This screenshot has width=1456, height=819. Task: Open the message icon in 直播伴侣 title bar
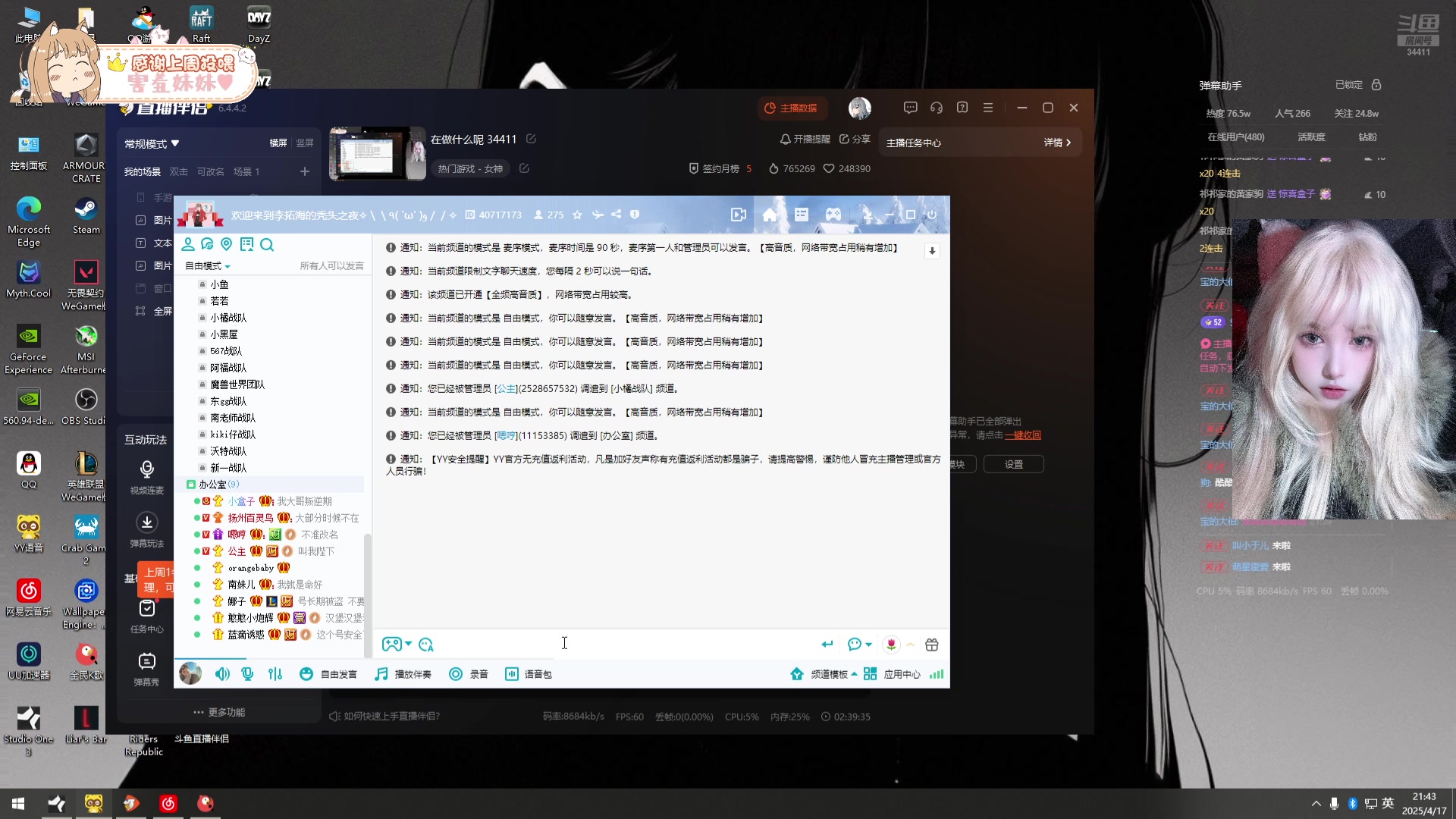point(911,108)
